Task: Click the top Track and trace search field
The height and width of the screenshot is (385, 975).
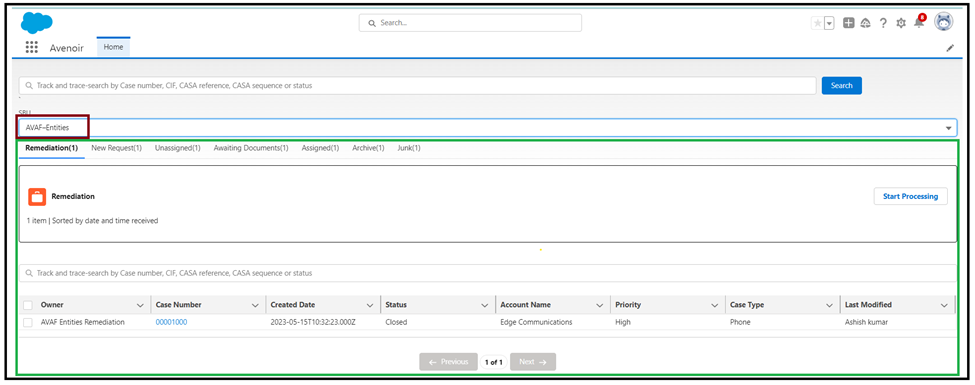Action: click(417, 86)
